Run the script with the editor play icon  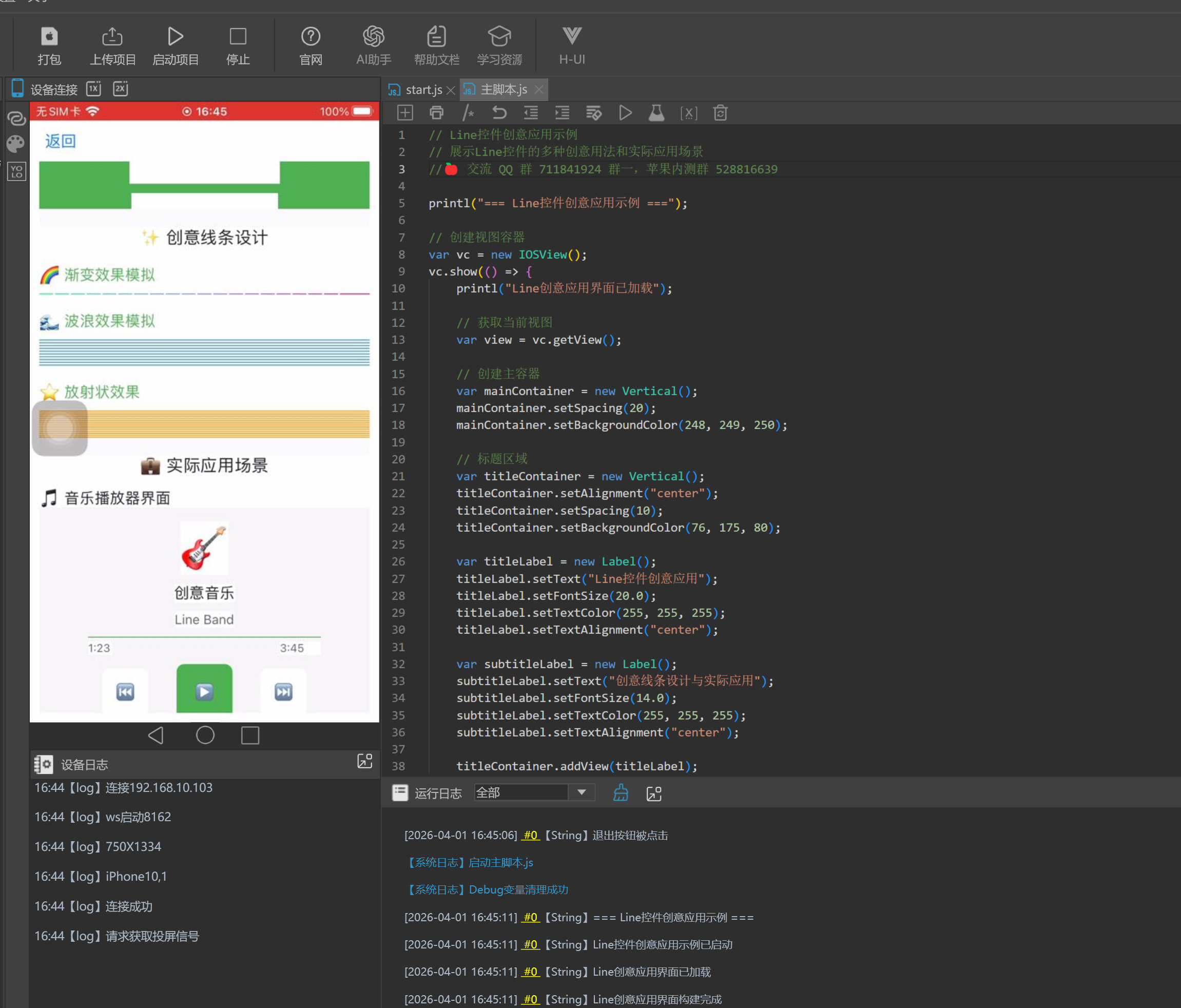tap(625, 113)
